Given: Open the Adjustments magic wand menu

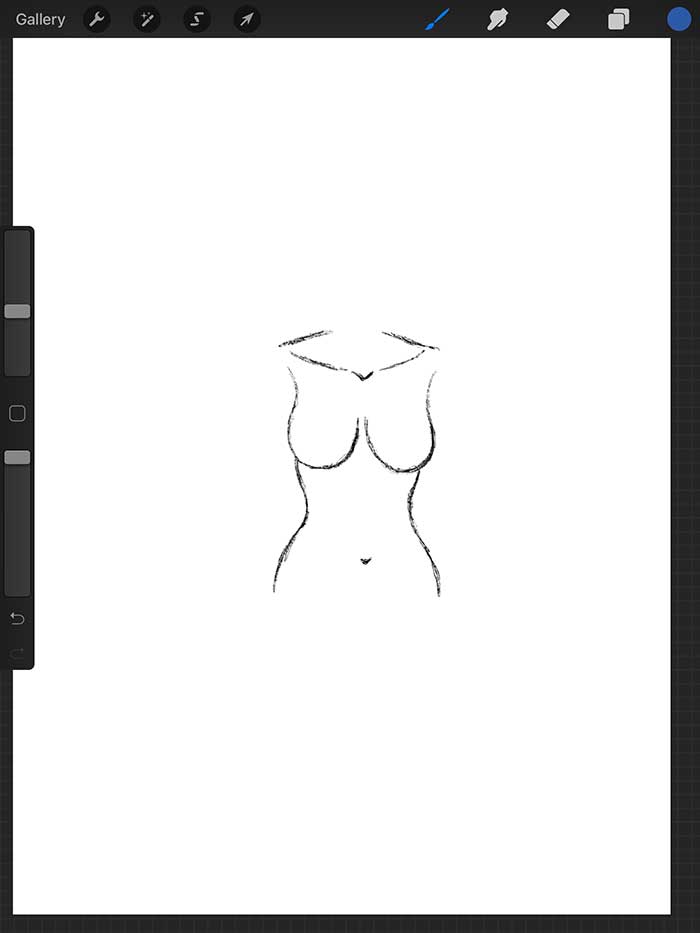Looking at the screenshot, I should [146, 20].
